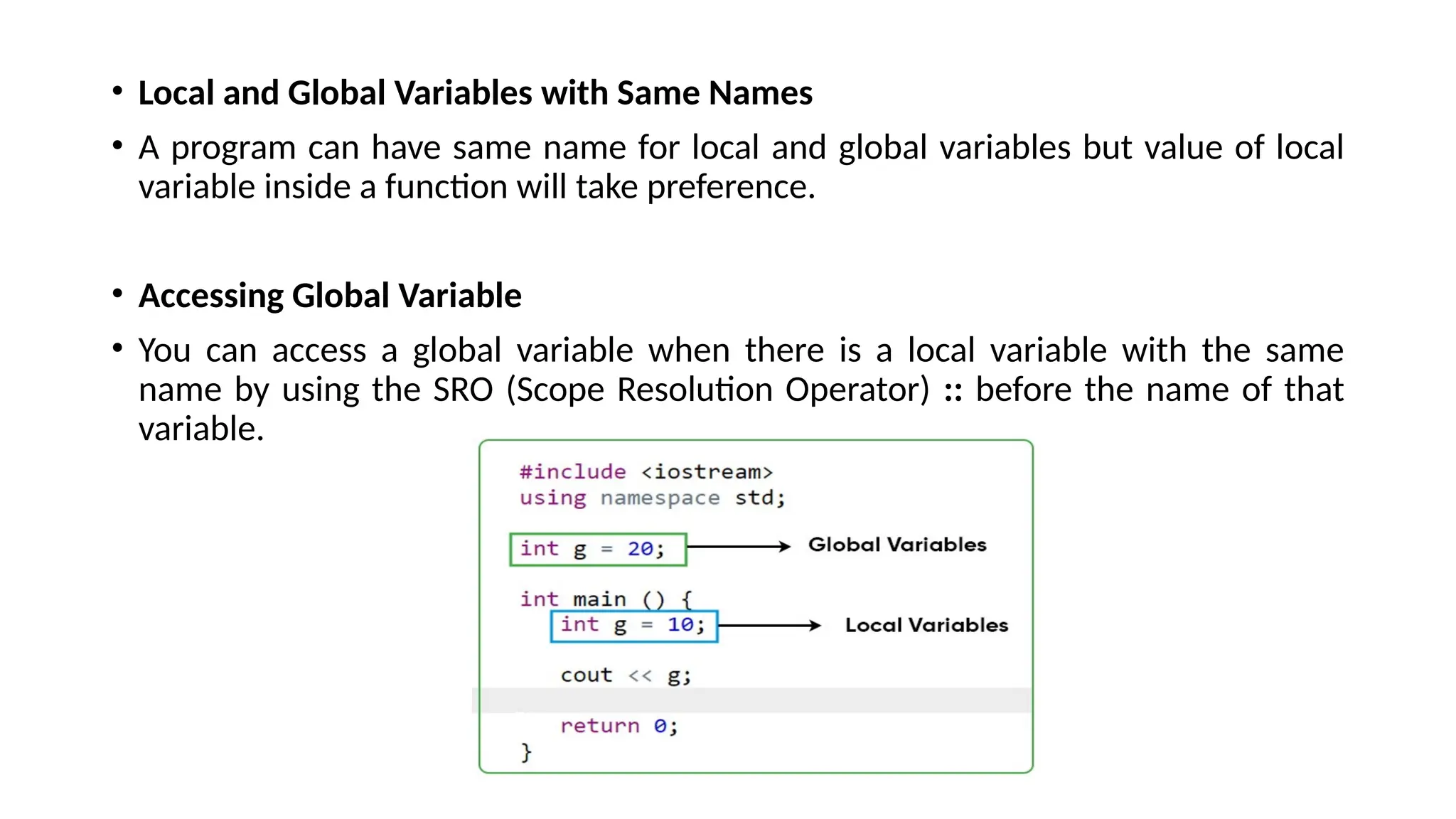The width and height of the screenshot is (1456, 819).
Task: Click the 'using namespace std;' line
Action: click(x=652, y=498)
